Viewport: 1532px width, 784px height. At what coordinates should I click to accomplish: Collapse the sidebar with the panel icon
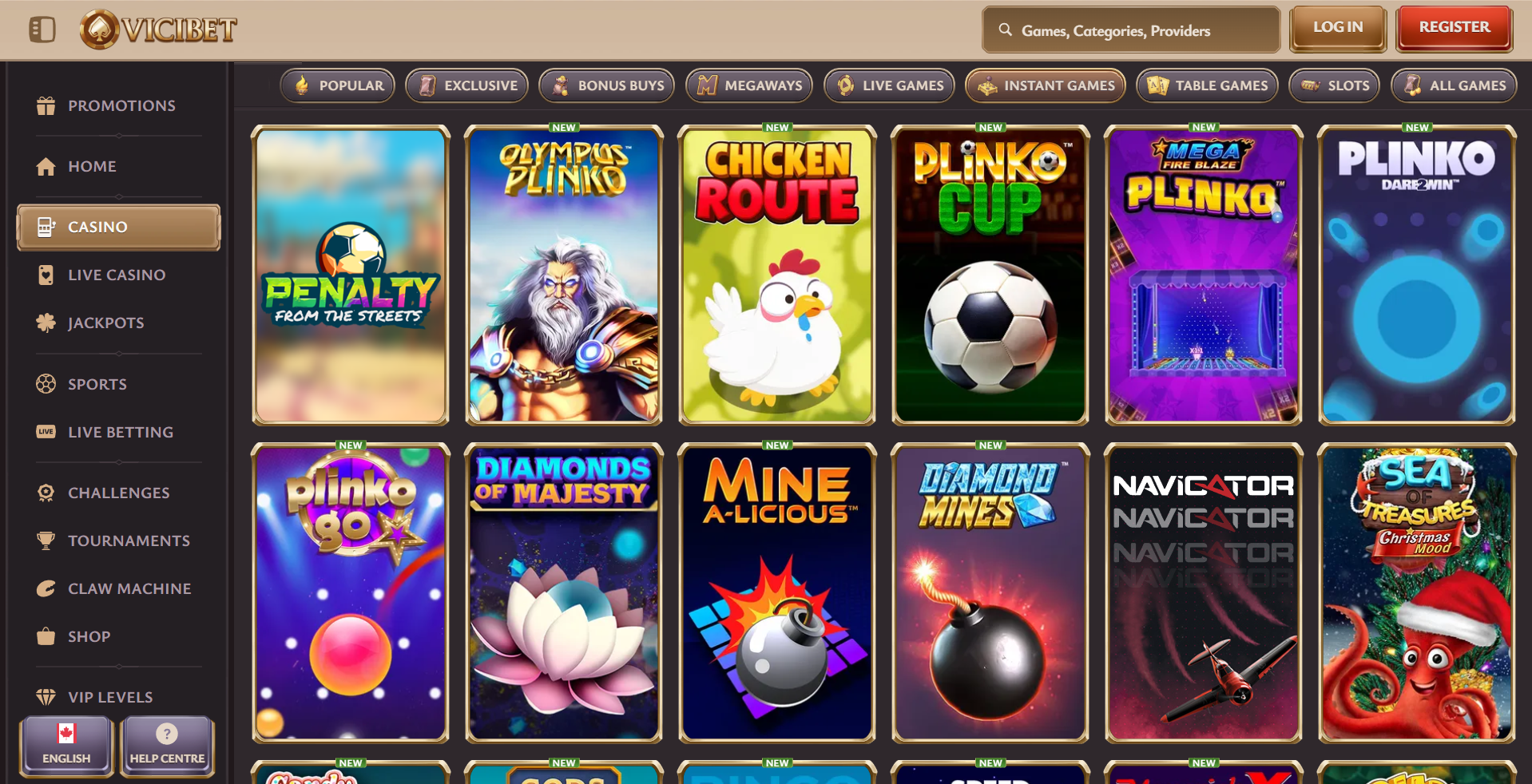(42, 30)
